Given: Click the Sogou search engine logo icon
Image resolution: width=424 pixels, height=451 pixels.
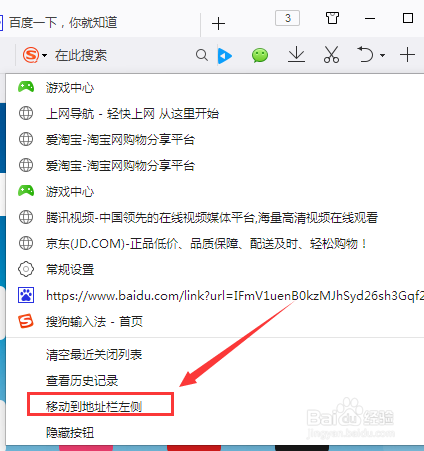Looking at the screenshot, I should 31,55.
